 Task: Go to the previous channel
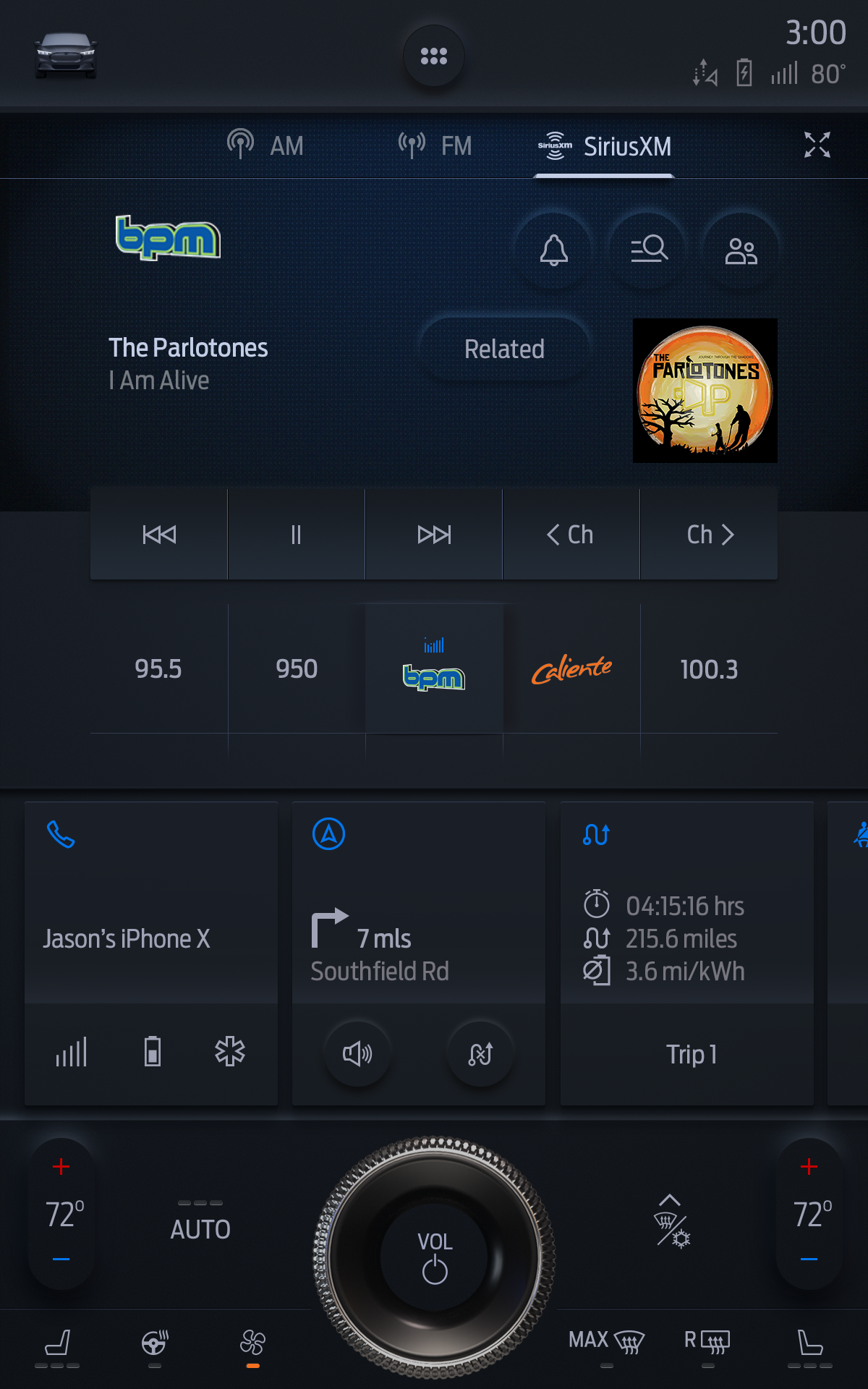pyautogui.click(x=571, y=535)
